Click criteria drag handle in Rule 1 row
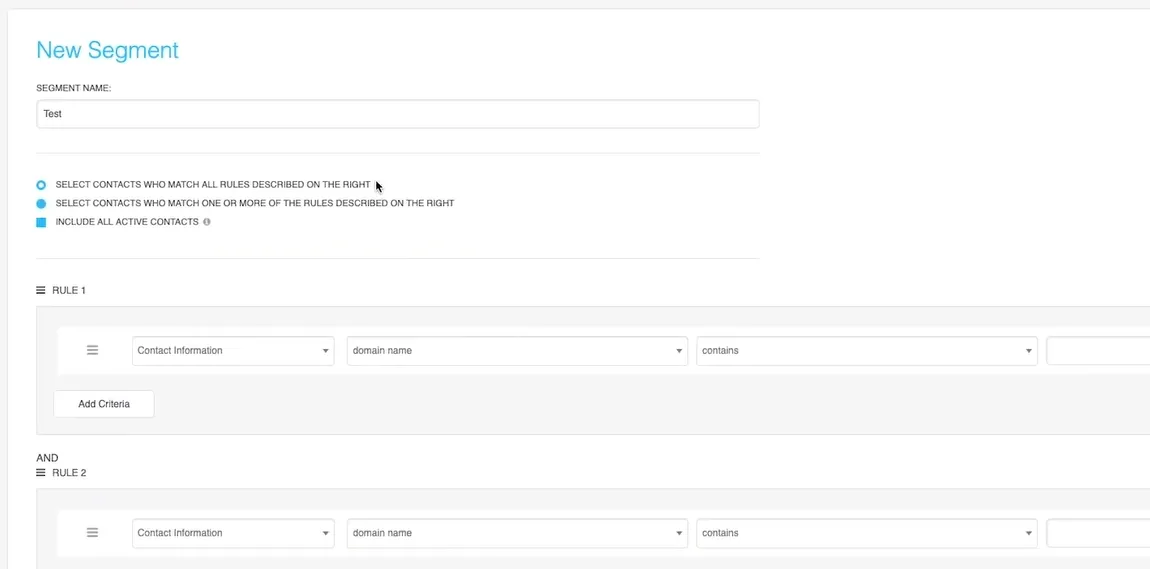Screen dimensions: 1150x569 coord(92,350)
